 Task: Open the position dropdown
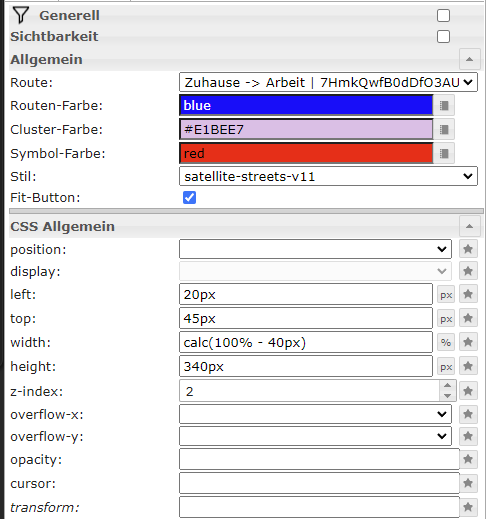pyautogui.click(x=315, y=249)
